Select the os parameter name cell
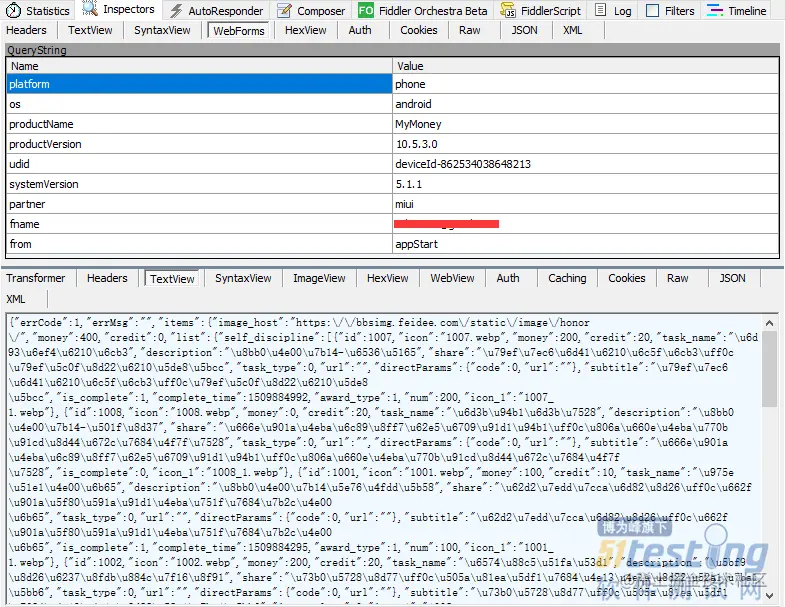 199,104
